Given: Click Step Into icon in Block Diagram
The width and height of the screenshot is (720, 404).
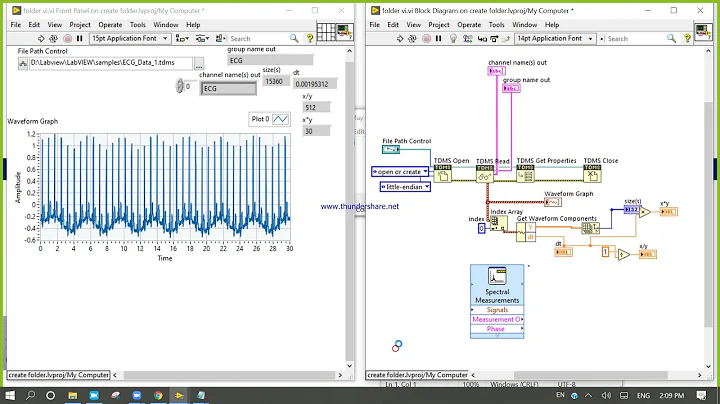Looking at the screenshot, I should (482, 39).
